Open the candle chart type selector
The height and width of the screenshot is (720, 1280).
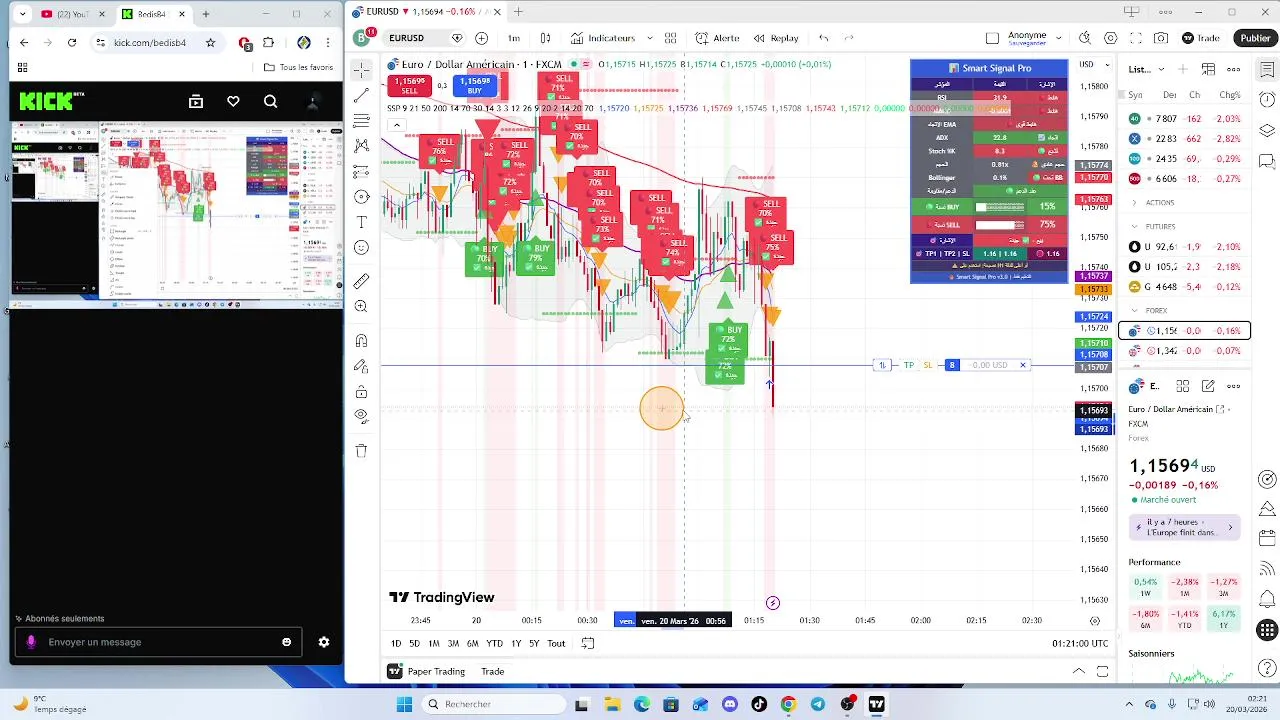tap(545, 38)
